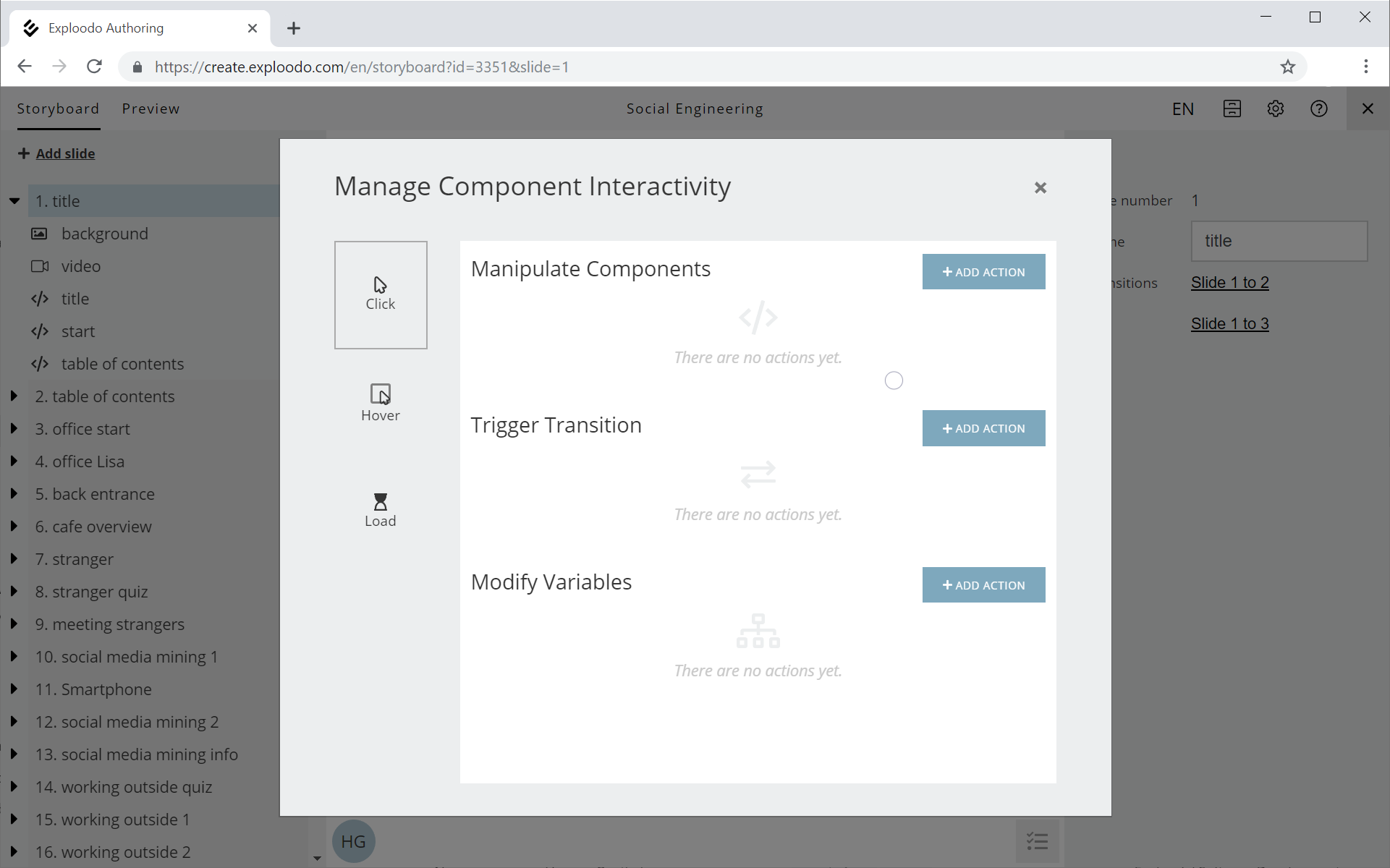Image resolution: width=1390 pixels, height=868 pixels.
Task: Click the slide name input field
Action: [x=1279, y=241]
